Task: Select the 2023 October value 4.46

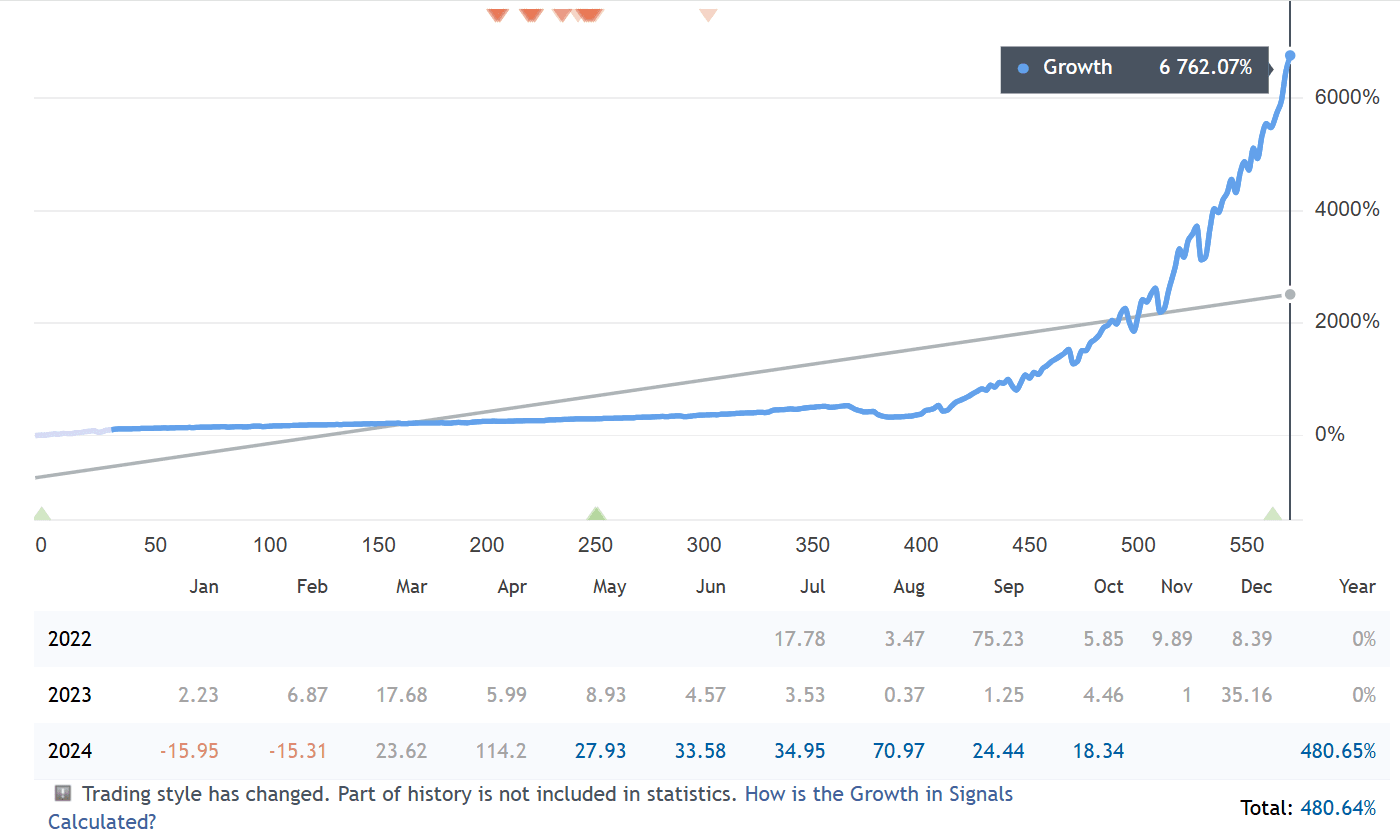Action: coord(1104,695)
